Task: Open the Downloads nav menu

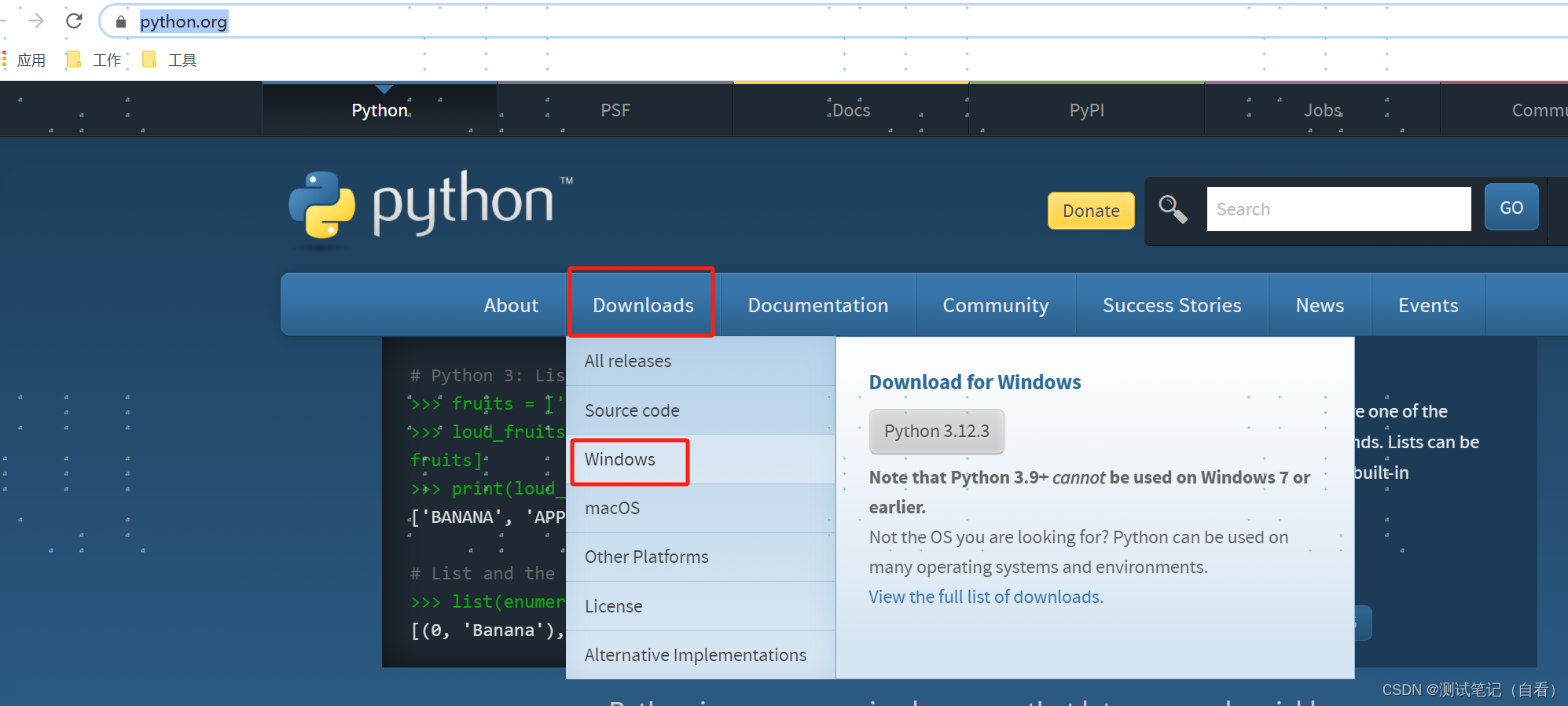Action: (x=643, y=305)
